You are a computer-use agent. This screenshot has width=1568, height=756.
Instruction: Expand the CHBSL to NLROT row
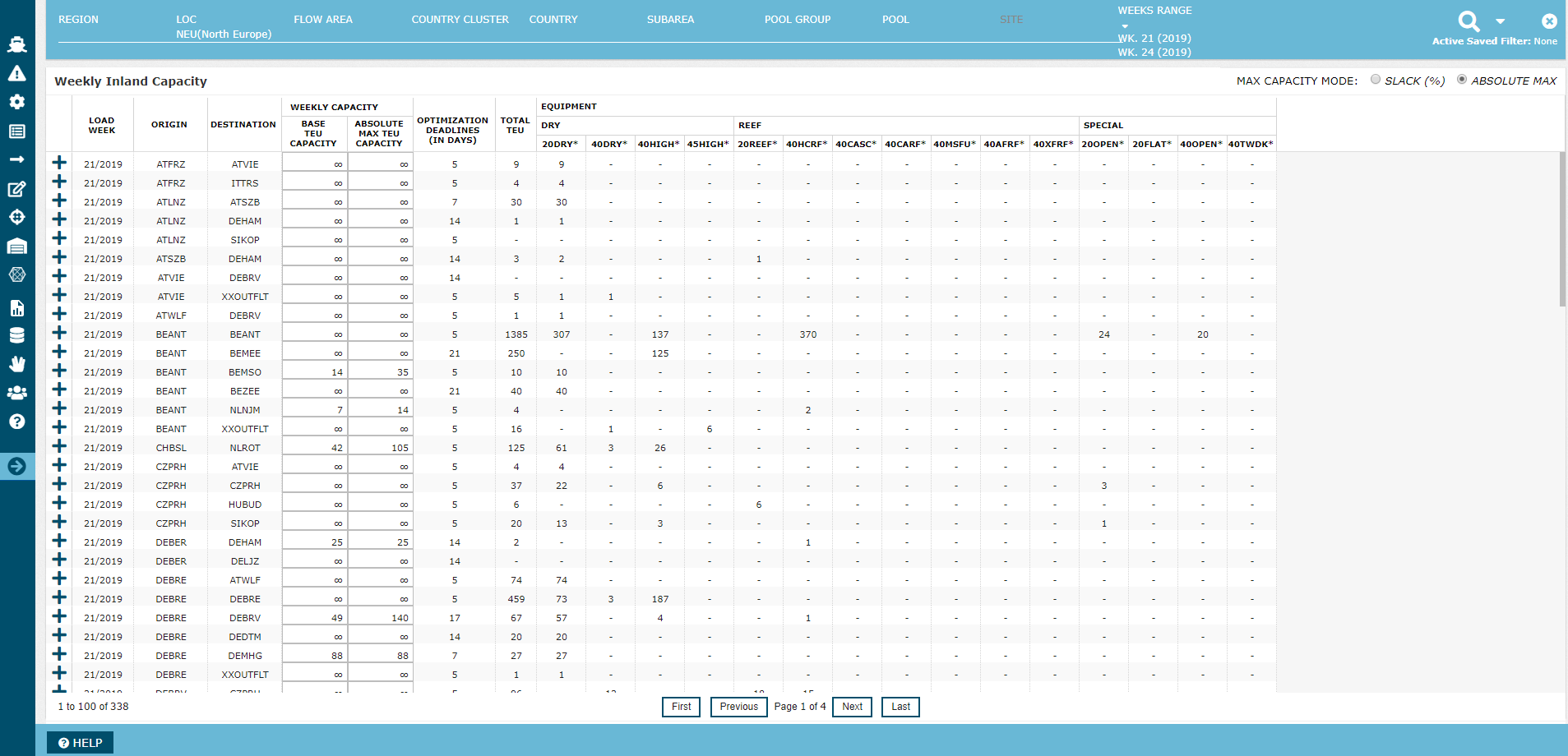click(x=59, y=446)
